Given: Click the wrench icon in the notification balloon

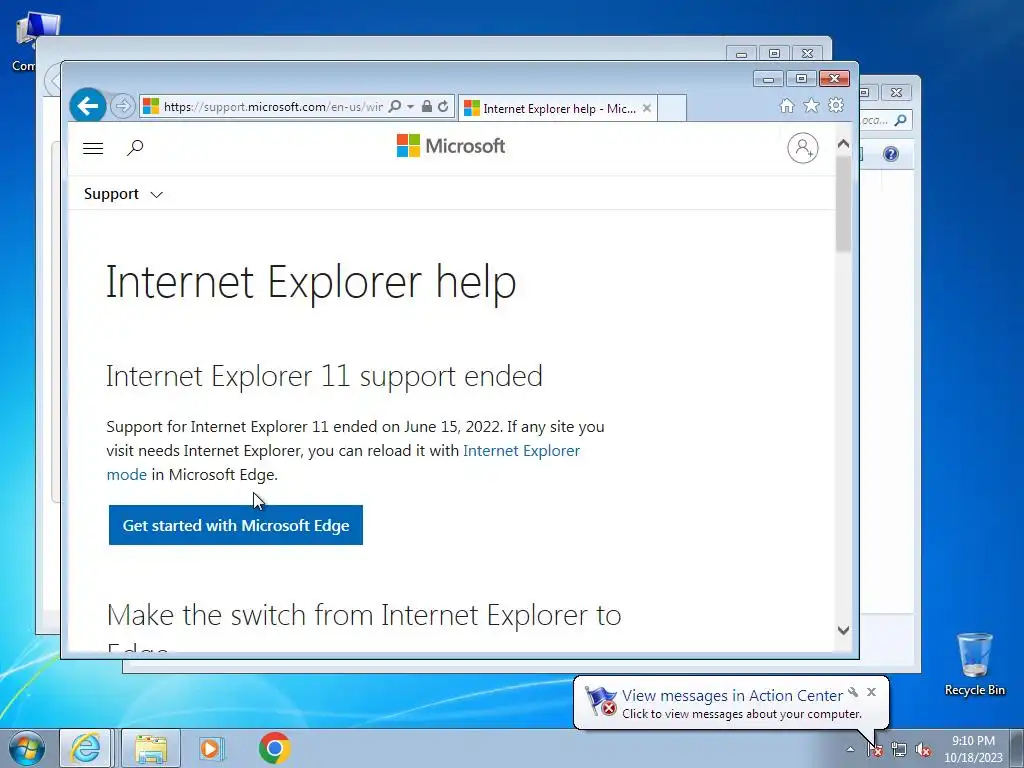Looking at the screenshot, I should (853, 692).
